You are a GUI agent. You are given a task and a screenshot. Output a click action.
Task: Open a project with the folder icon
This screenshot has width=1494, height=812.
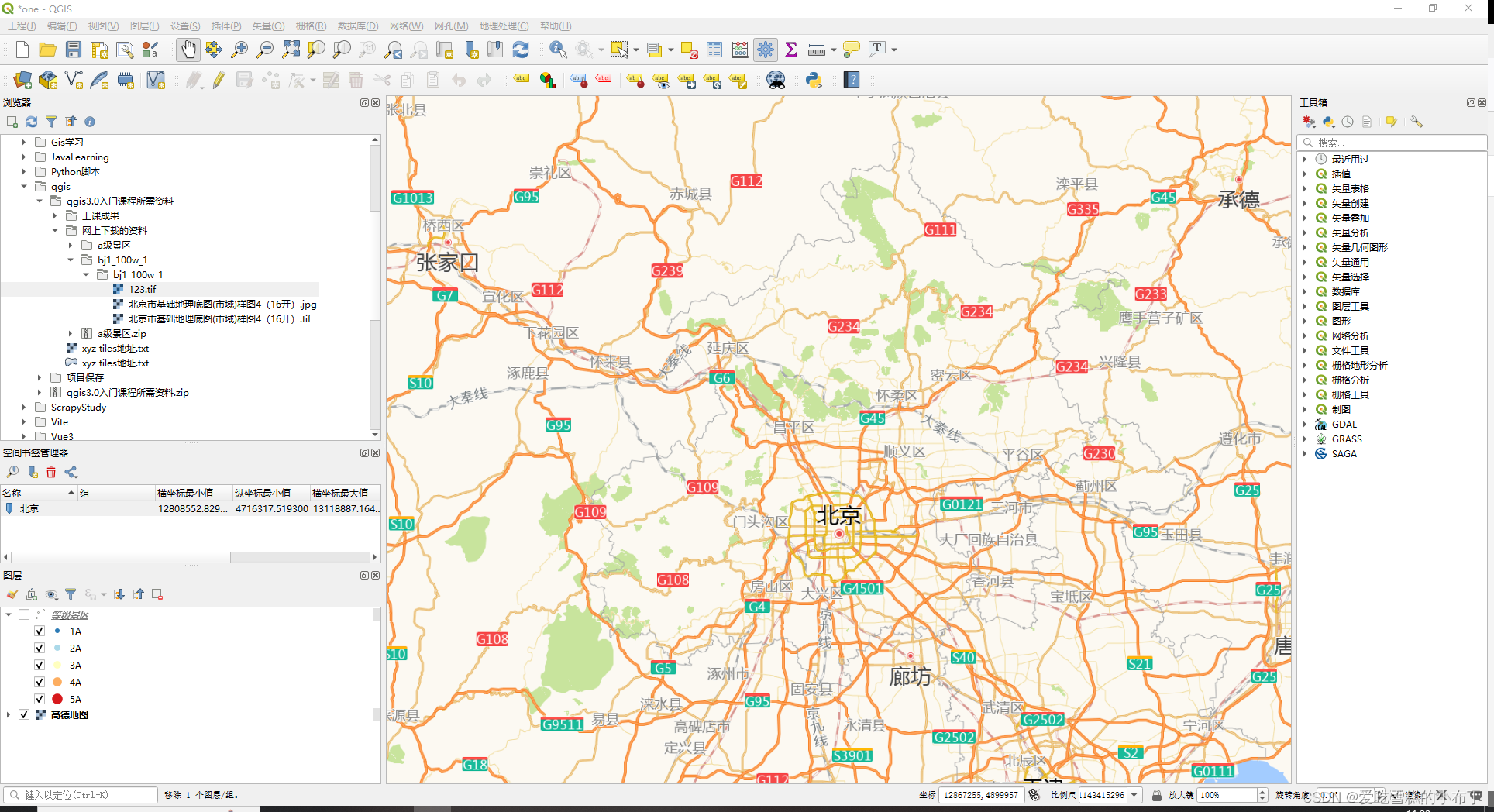48,50
